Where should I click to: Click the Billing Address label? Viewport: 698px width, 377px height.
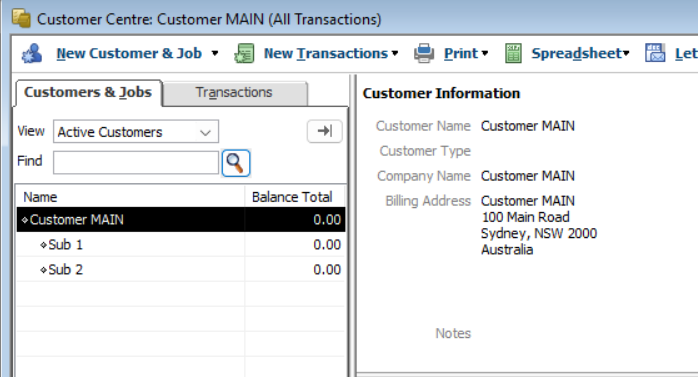point(428,201)
